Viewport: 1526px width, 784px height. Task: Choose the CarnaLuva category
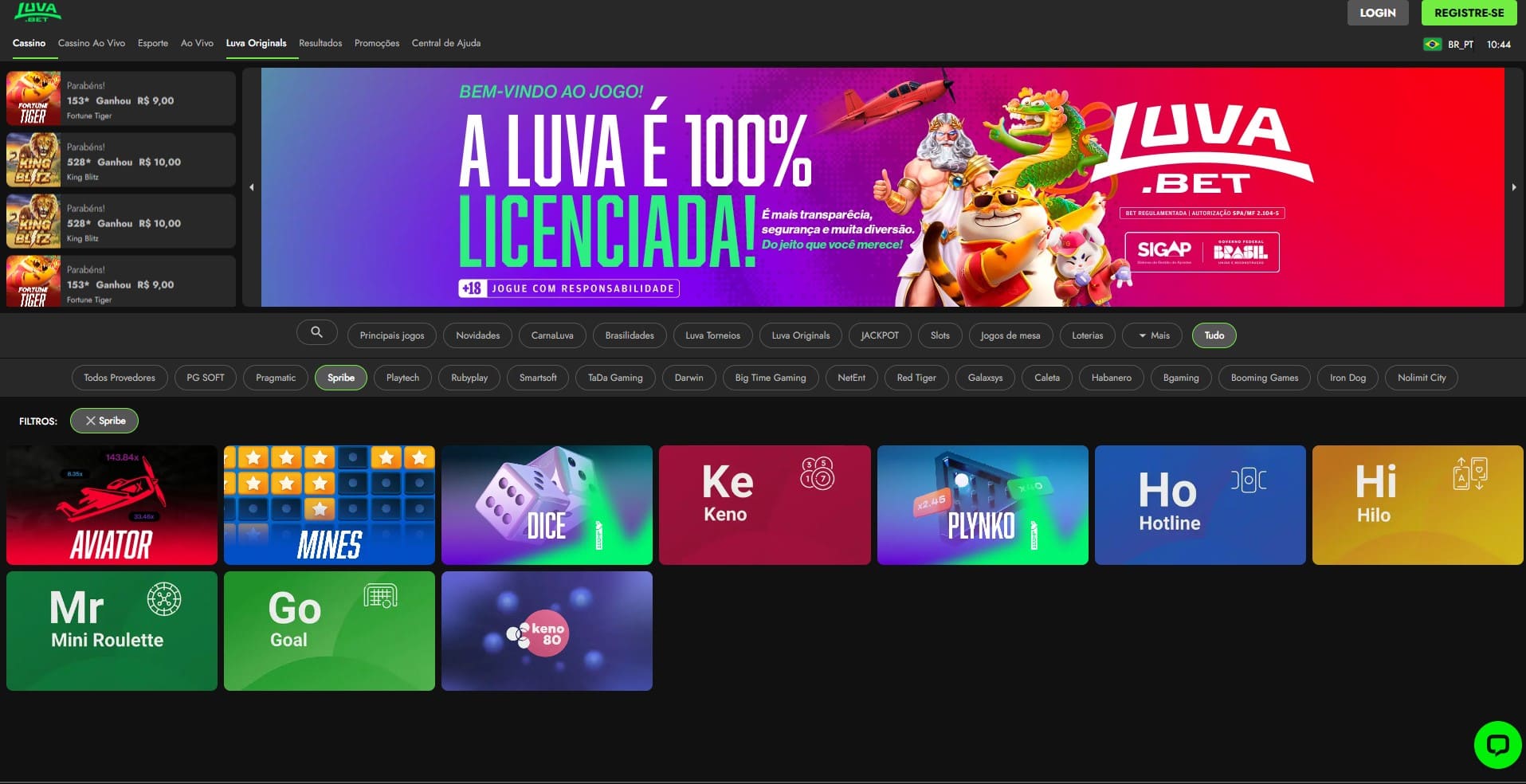(552, 335)
